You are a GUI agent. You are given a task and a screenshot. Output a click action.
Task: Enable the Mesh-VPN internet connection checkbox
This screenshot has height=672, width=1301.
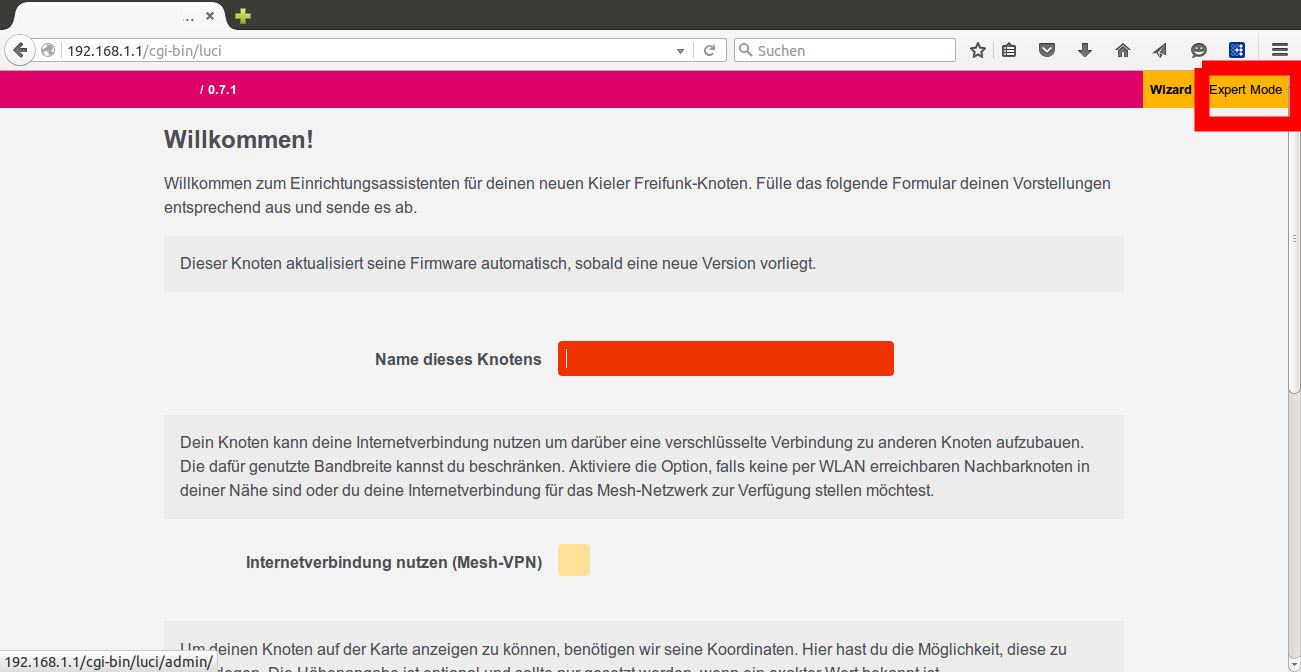574,560
